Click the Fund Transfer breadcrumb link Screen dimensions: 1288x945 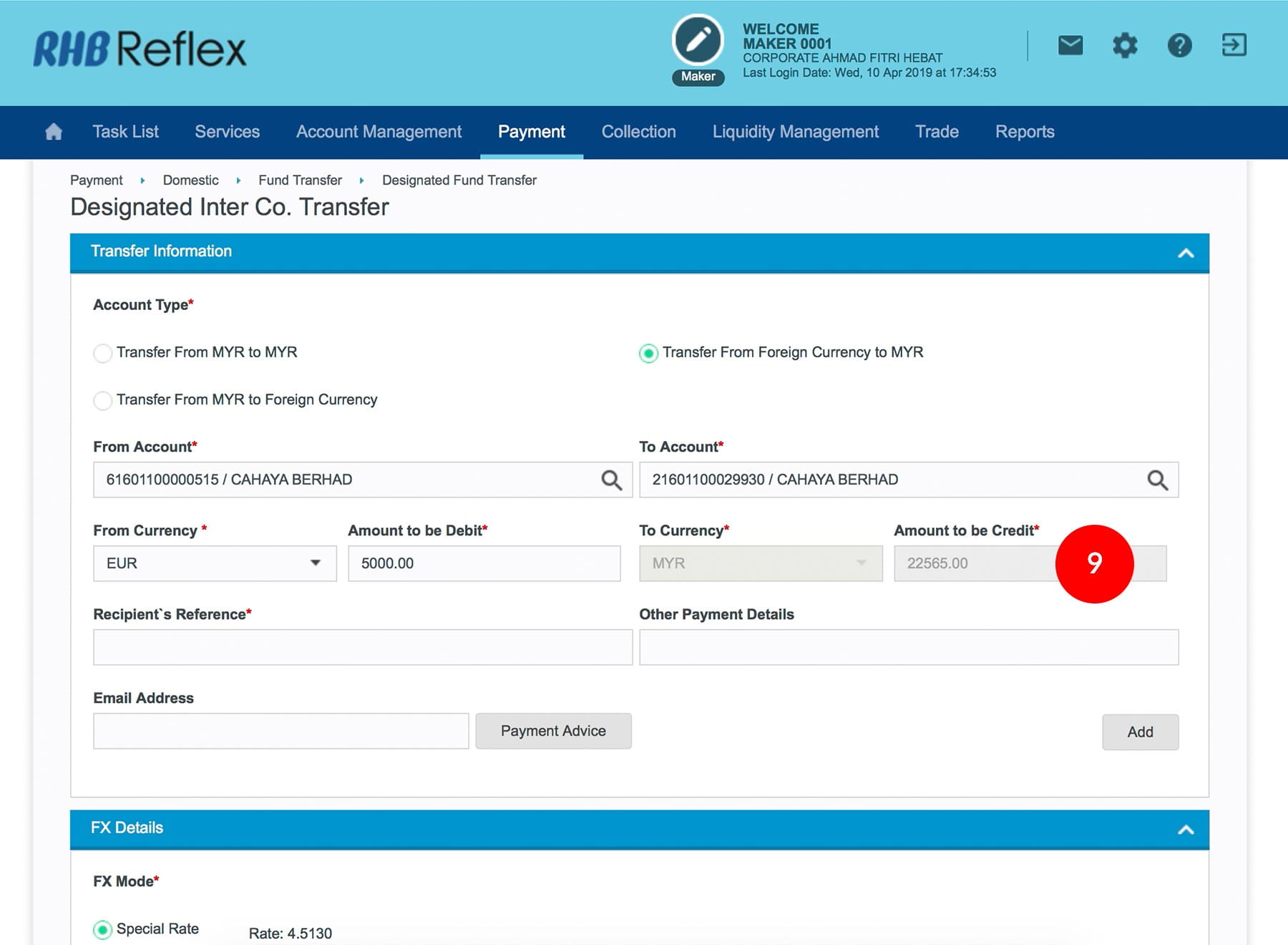tap(300, 180)
